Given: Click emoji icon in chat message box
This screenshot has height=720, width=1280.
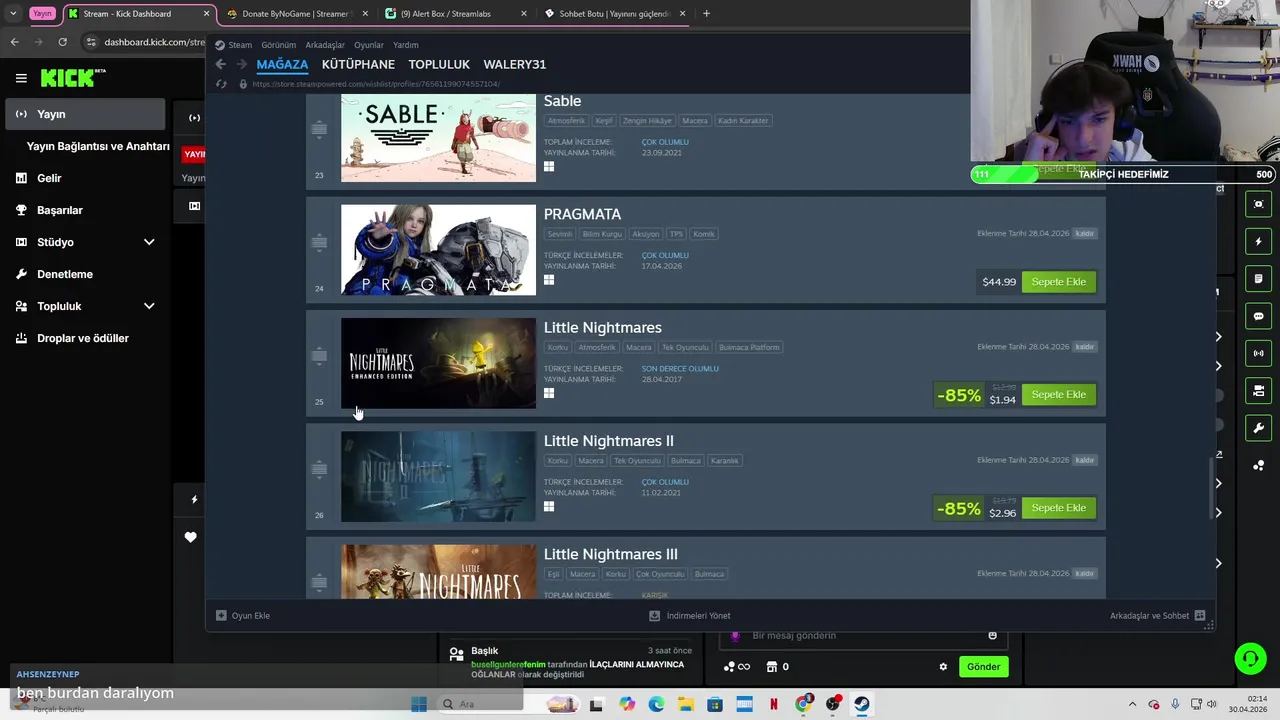Looking at the screenshot, I should tap(992, 635).
